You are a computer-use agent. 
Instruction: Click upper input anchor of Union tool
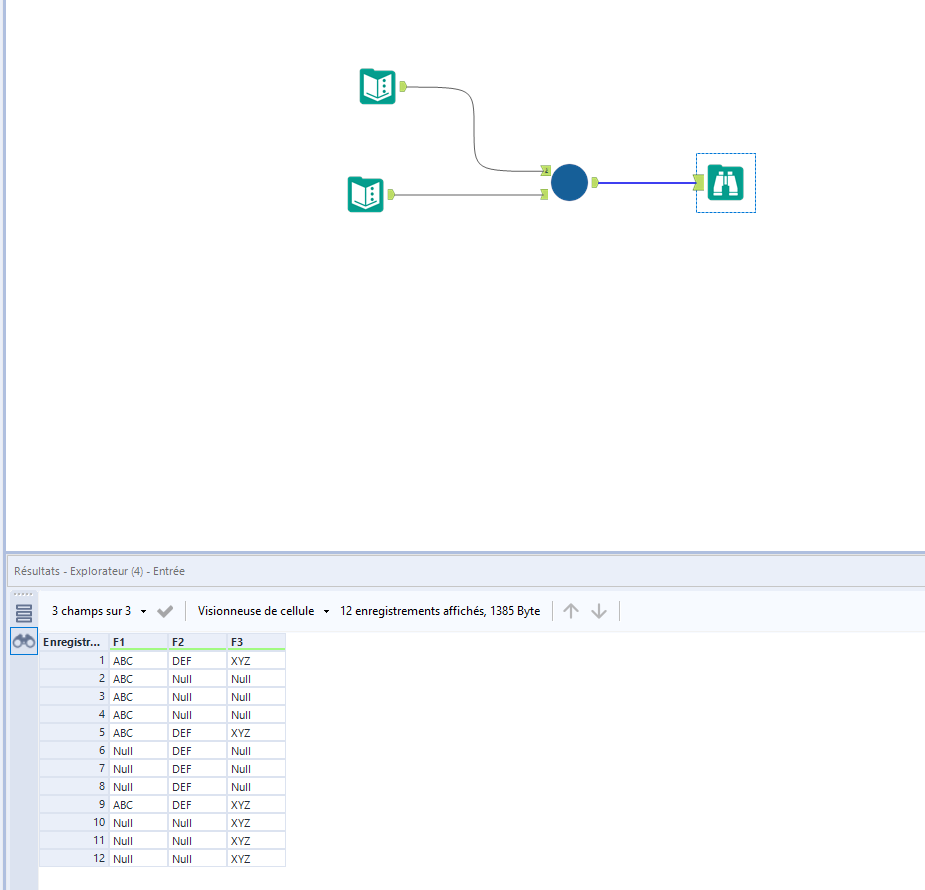point(546,170)
